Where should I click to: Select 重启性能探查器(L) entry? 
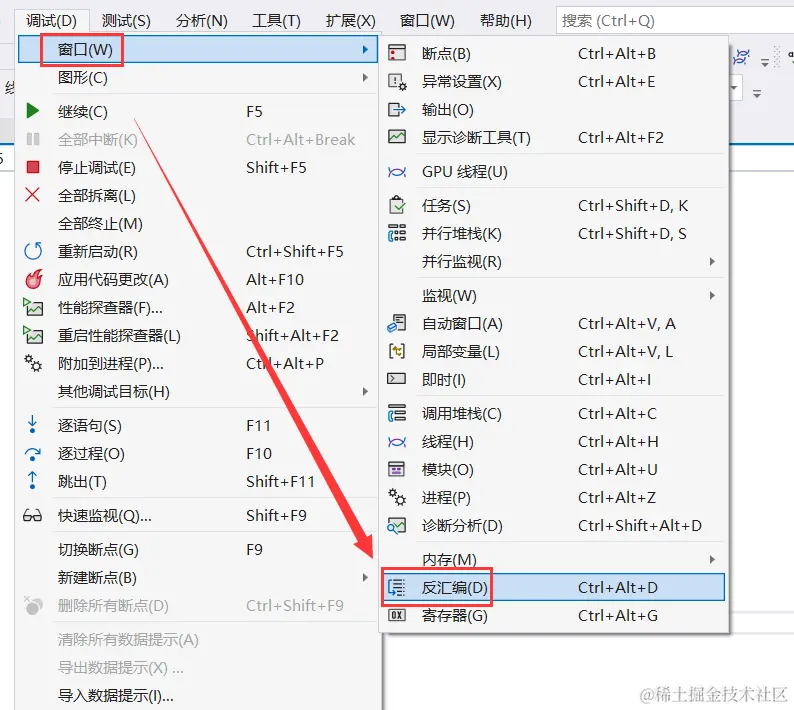119,335
